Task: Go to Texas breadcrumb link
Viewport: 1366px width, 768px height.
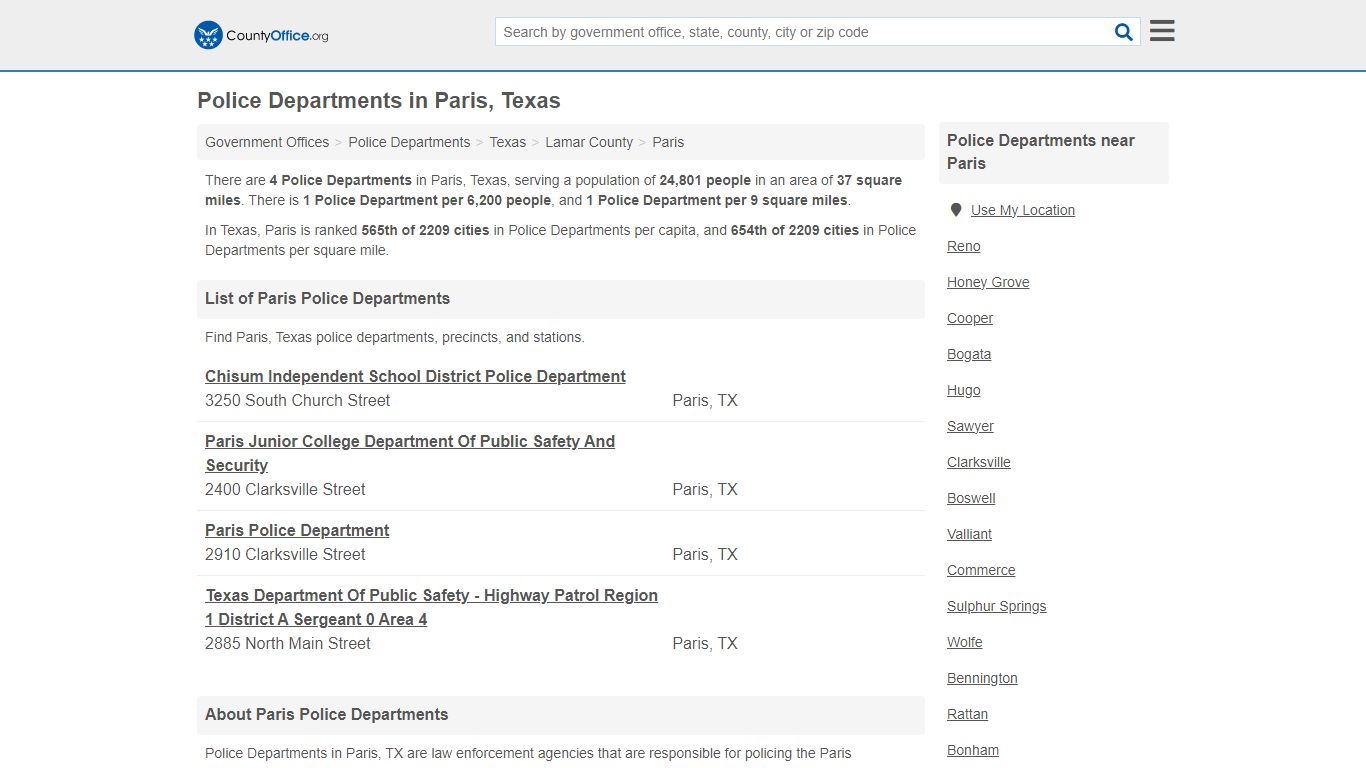Action: (x=508, y=142)
